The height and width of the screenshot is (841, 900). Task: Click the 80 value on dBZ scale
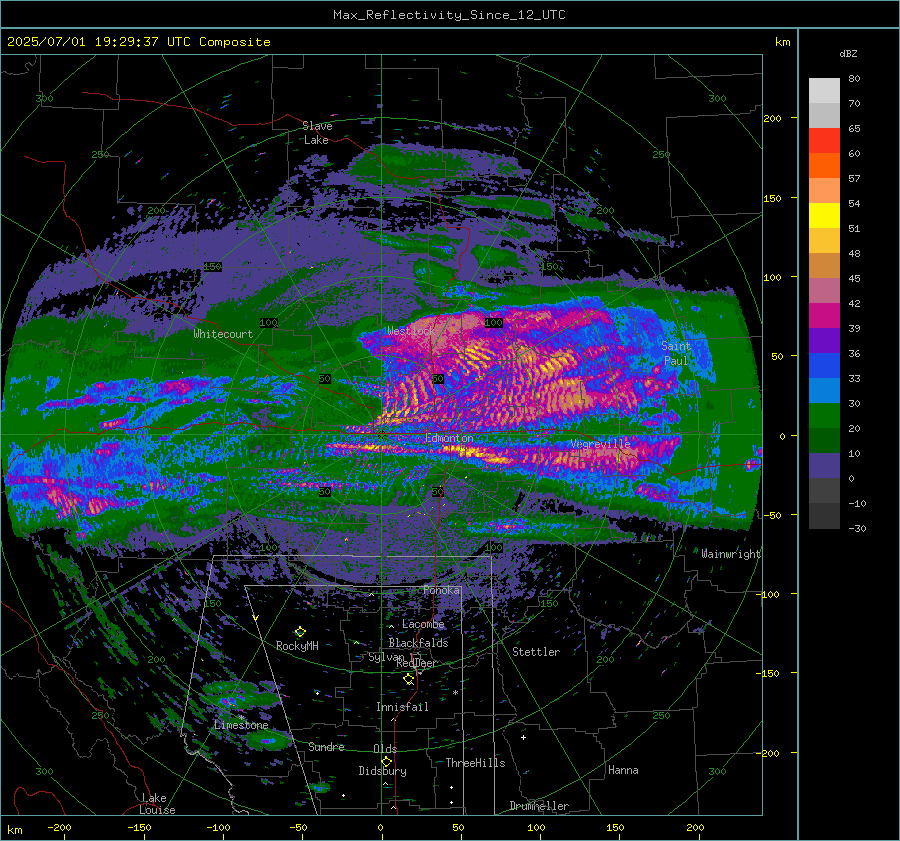pyautogui.click(x=854, y=79)
